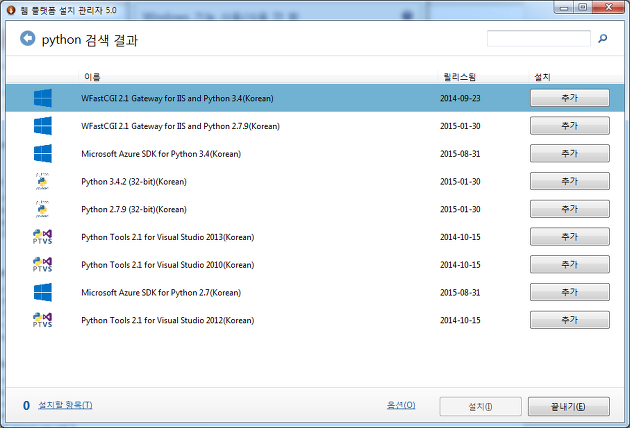Open the options link 옵션(O)
This screenshot has height=428, width=630.
(401, 405)
